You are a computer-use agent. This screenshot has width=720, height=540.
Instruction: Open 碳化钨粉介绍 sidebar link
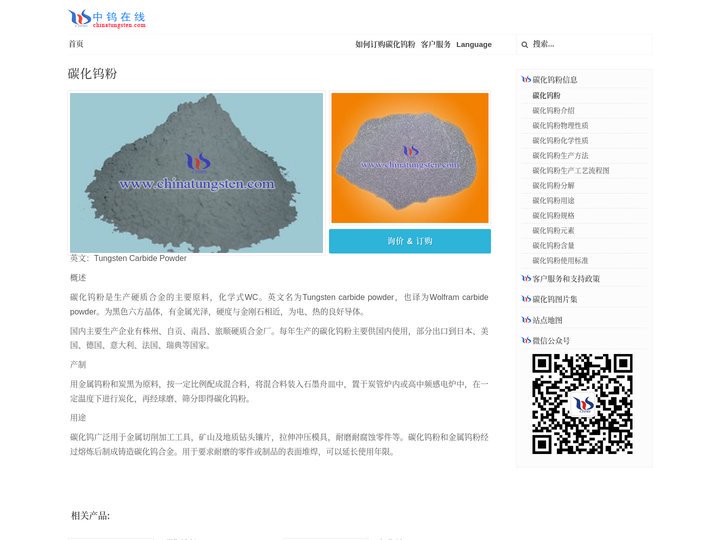(x=553, y=111)
